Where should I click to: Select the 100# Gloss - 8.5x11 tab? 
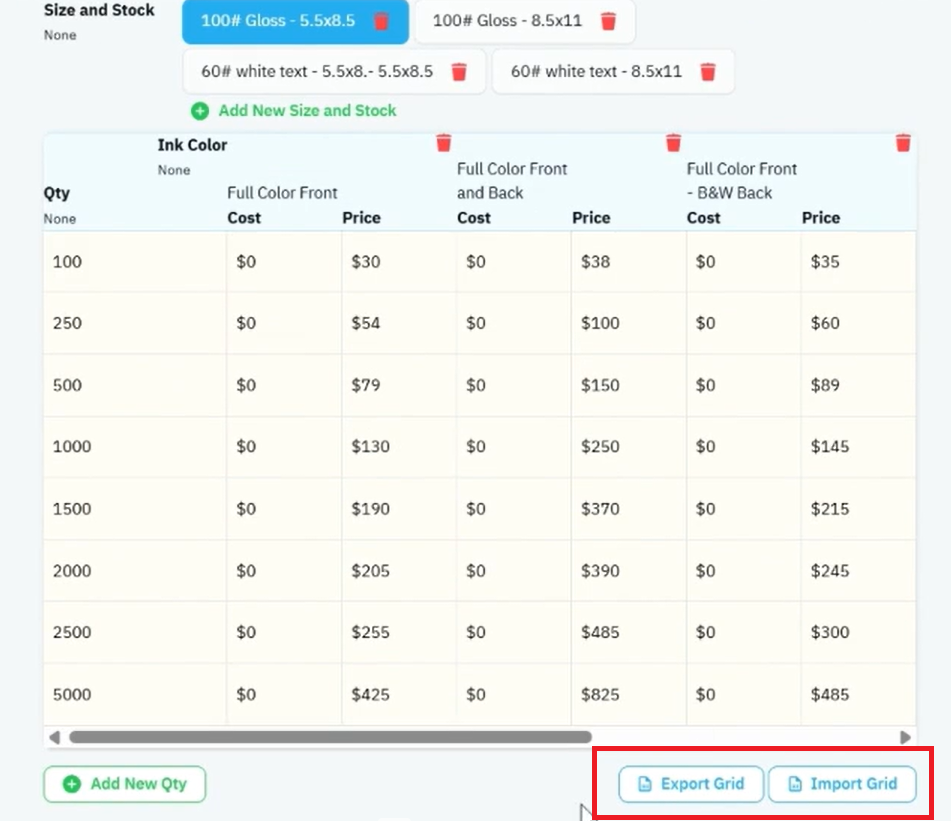pyautogui.click(x=507, y=21)
